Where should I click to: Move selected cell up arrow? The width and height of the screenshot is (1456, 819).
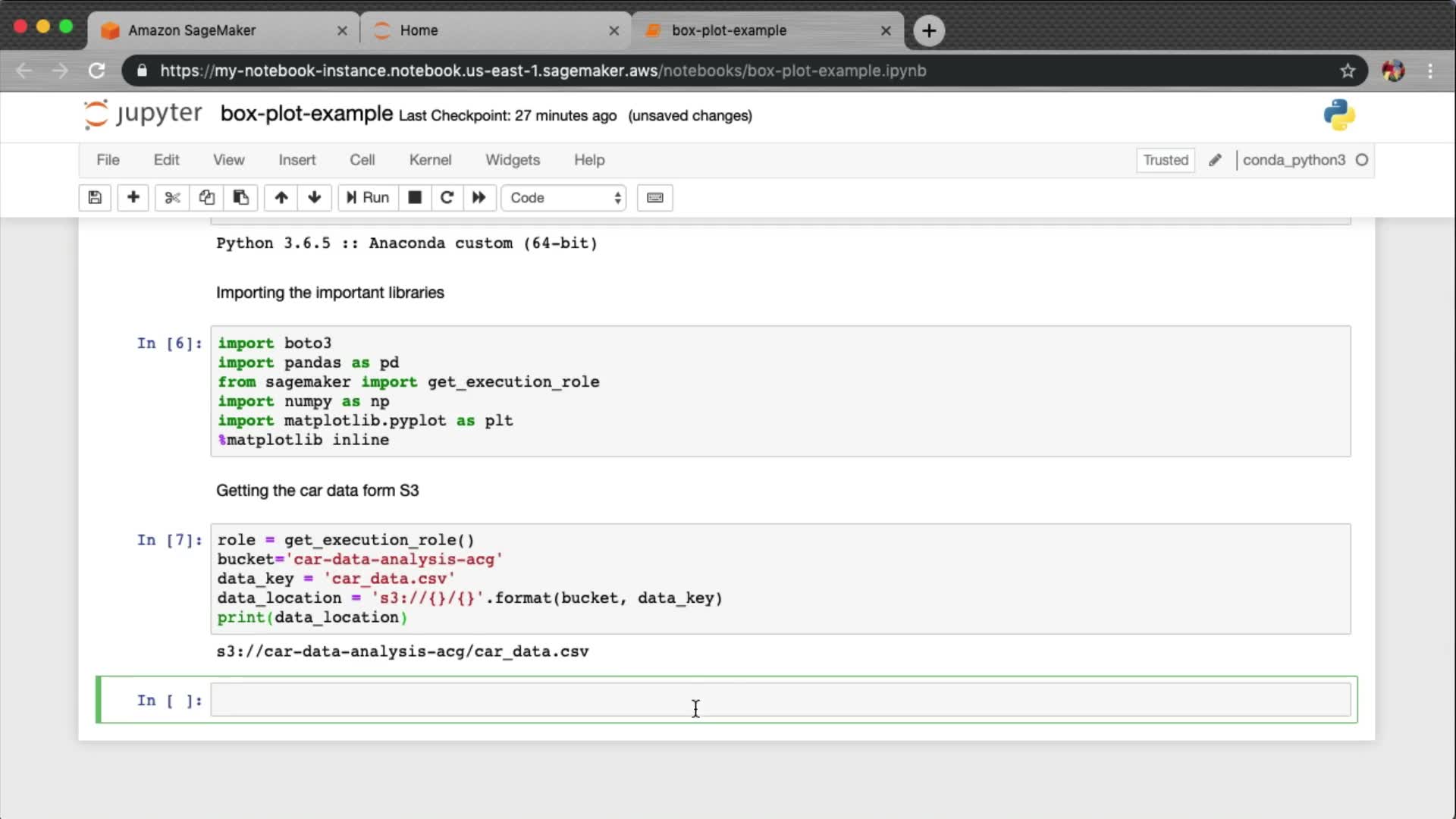[281, 198]
